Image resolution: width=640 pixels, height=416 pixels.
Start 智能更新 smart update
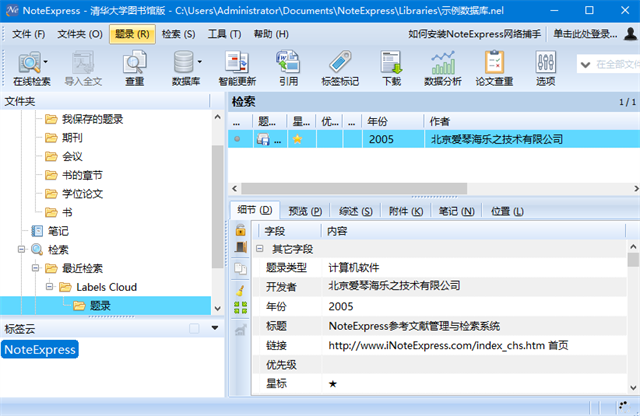tap(237, 69)
